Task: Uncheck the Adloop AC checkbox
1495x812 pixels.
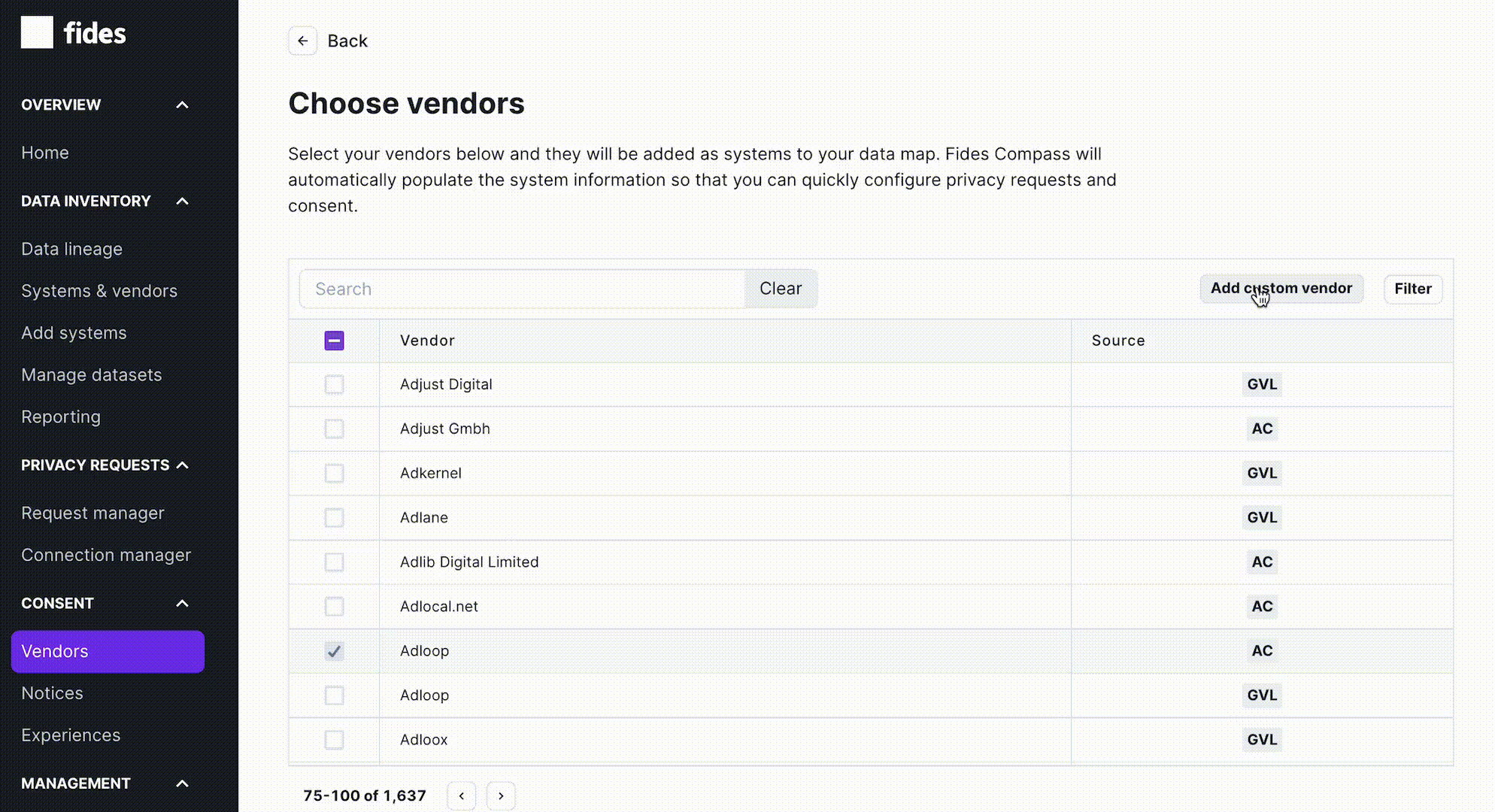Action: click(x=334, y=651)
